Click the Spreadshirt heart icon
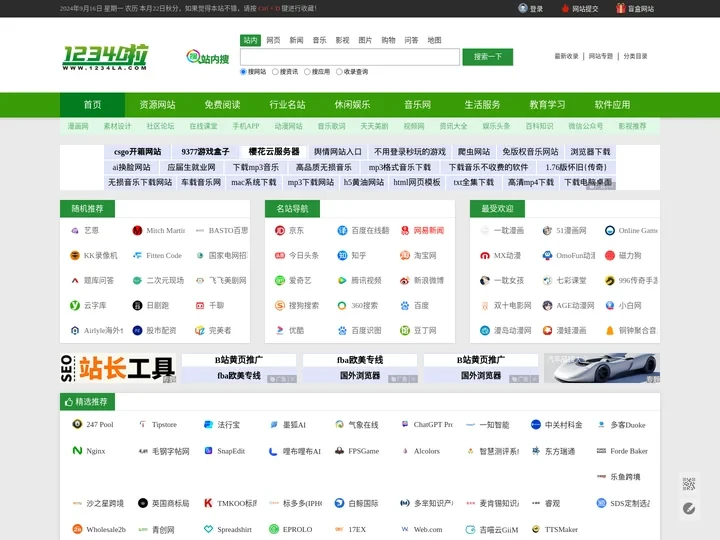 point(208,529)
